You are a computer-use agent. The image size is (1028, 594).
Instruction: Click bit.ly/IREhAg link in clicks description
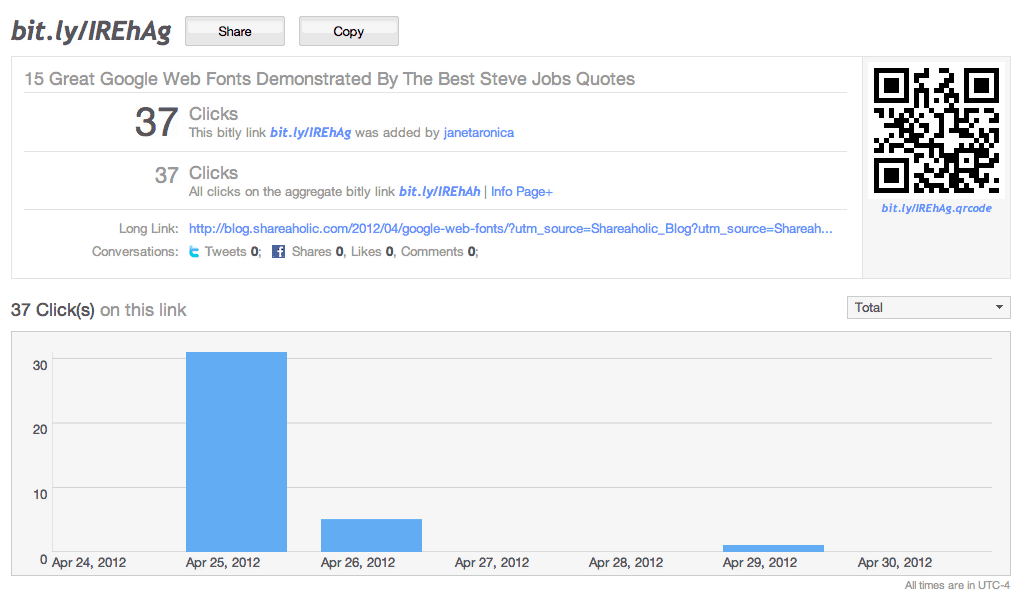pyautogui.click(x=311, y=132)
